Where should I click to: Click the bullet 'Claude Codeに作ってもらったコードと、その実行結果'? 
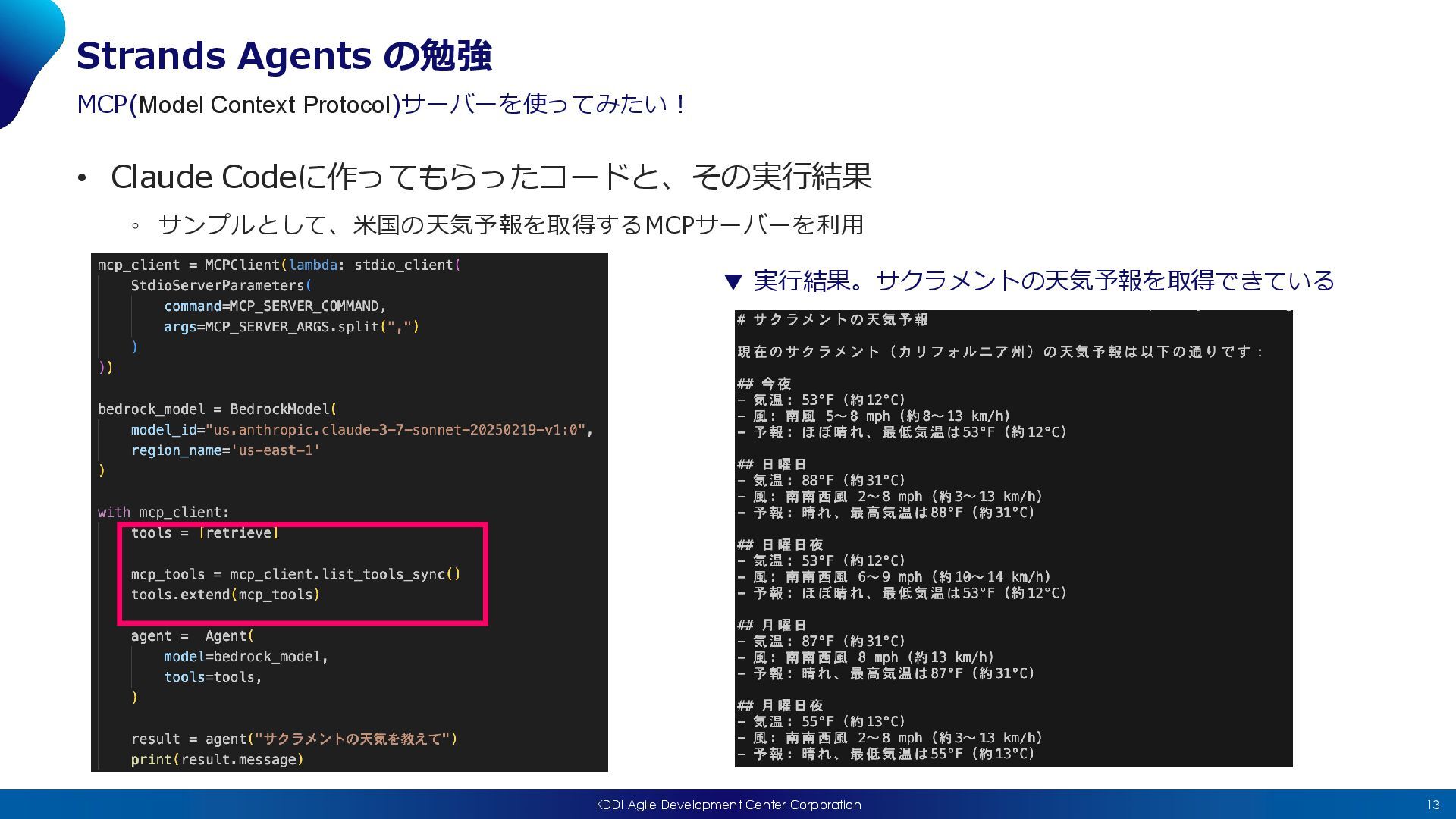pyautogui.click(x=491, y=177)
